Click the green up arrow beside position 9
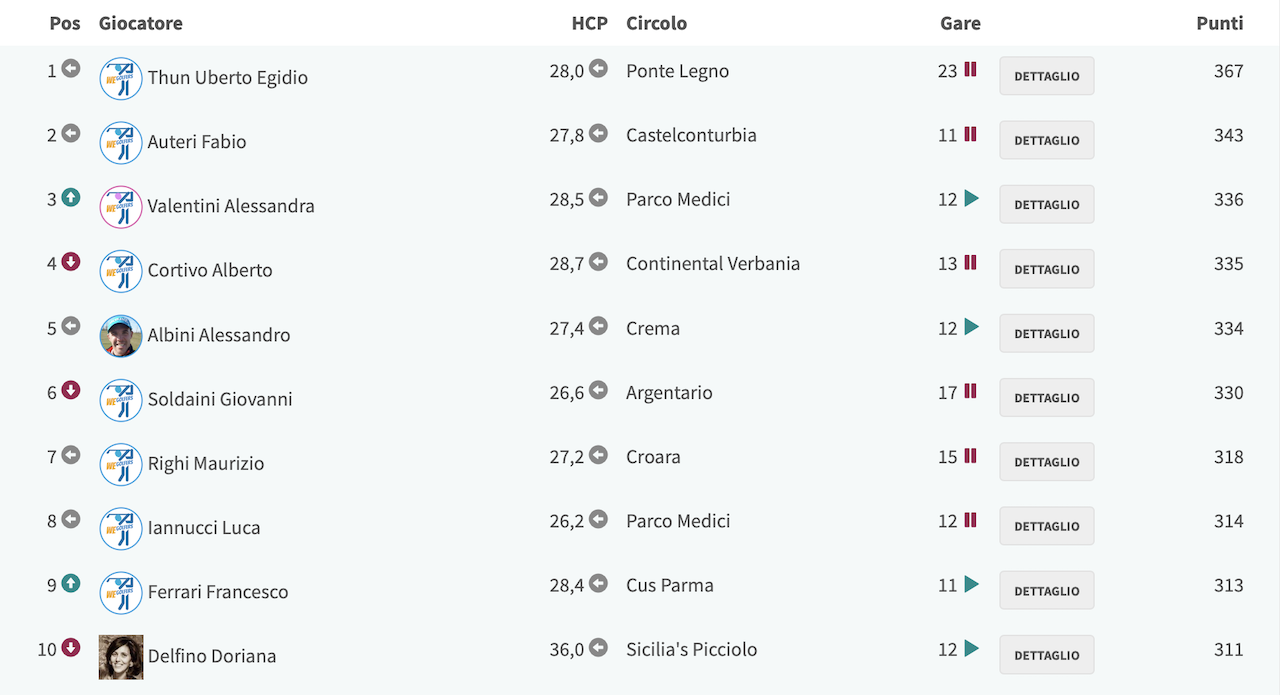1280x695 pixels. point(71,583)
